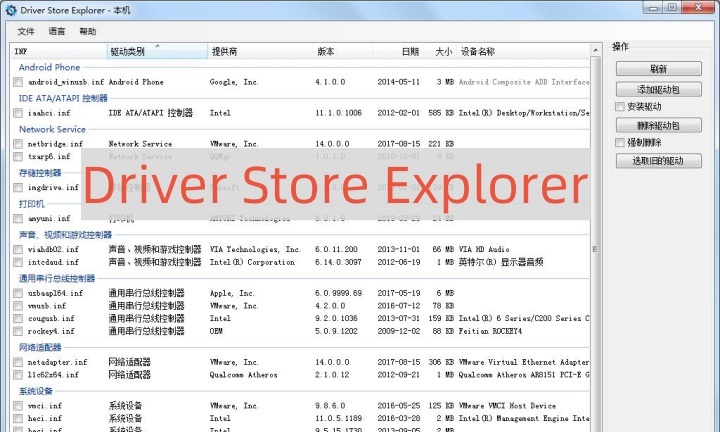Viewport: 720px width, 432px height.
Task: Collapse the 系统设备 group header
Action: pos(36,391)
